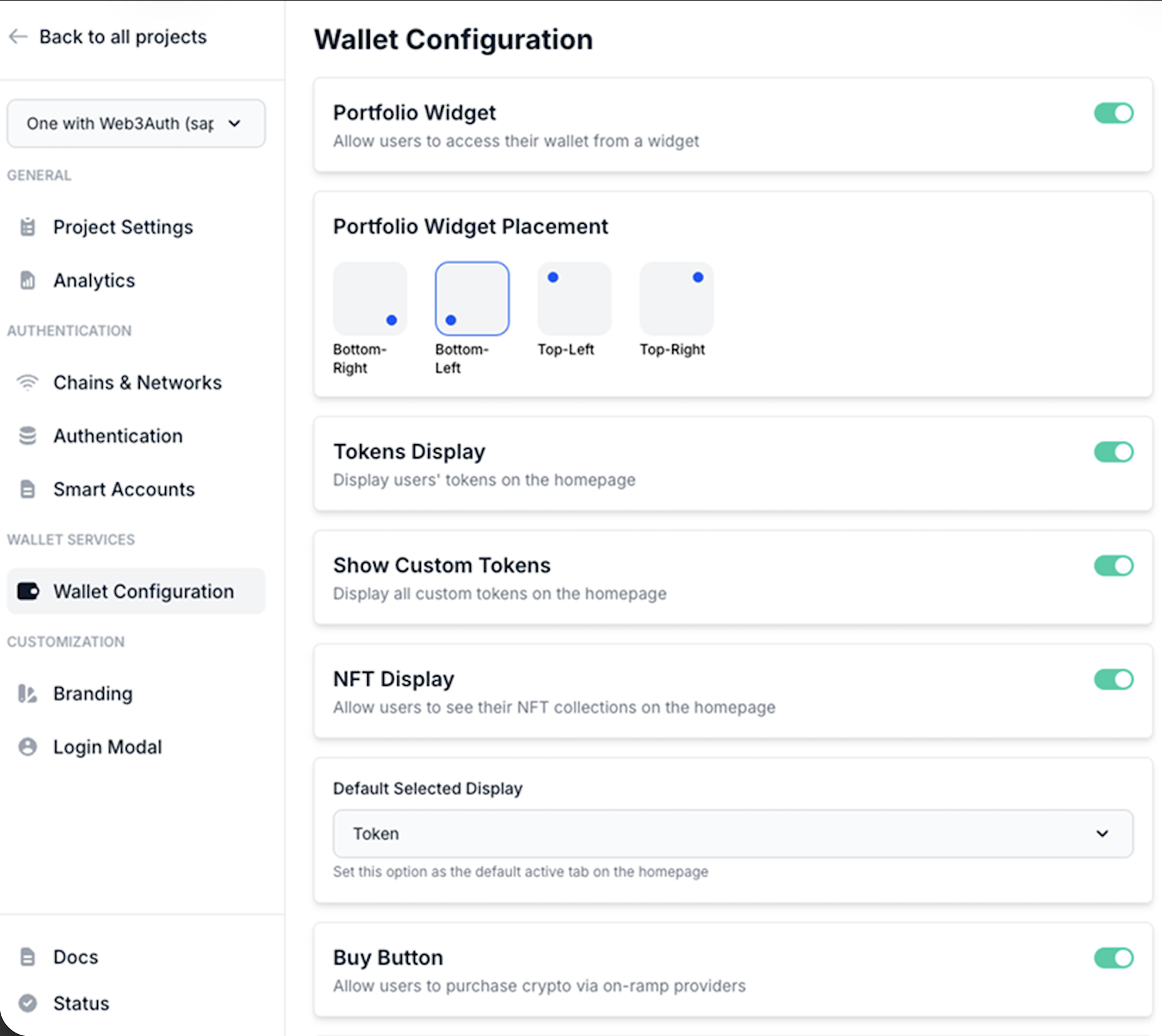The width and height of the screenshot is (1162, 1036).
Task: Open the Status page
Action: click(x=80, y=1003)
